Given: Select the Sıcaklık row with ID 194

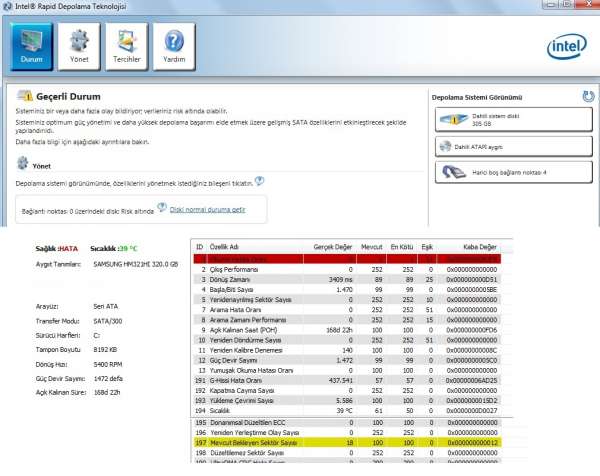Looking at the screenshot, I should click(x=347, y=411).
